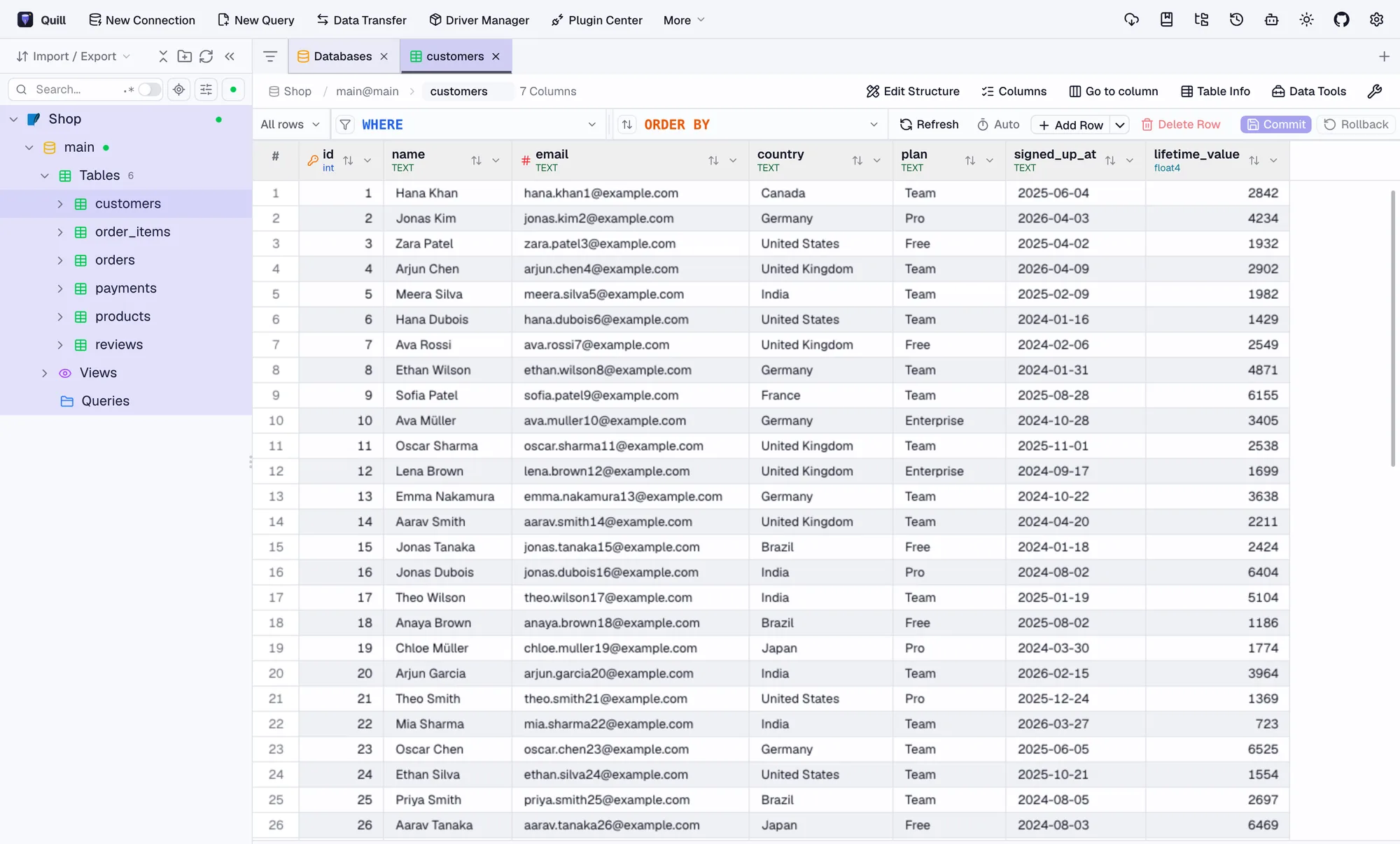
Task: Toggle light/dark theme sun icon
Action: pos(1306,20)
